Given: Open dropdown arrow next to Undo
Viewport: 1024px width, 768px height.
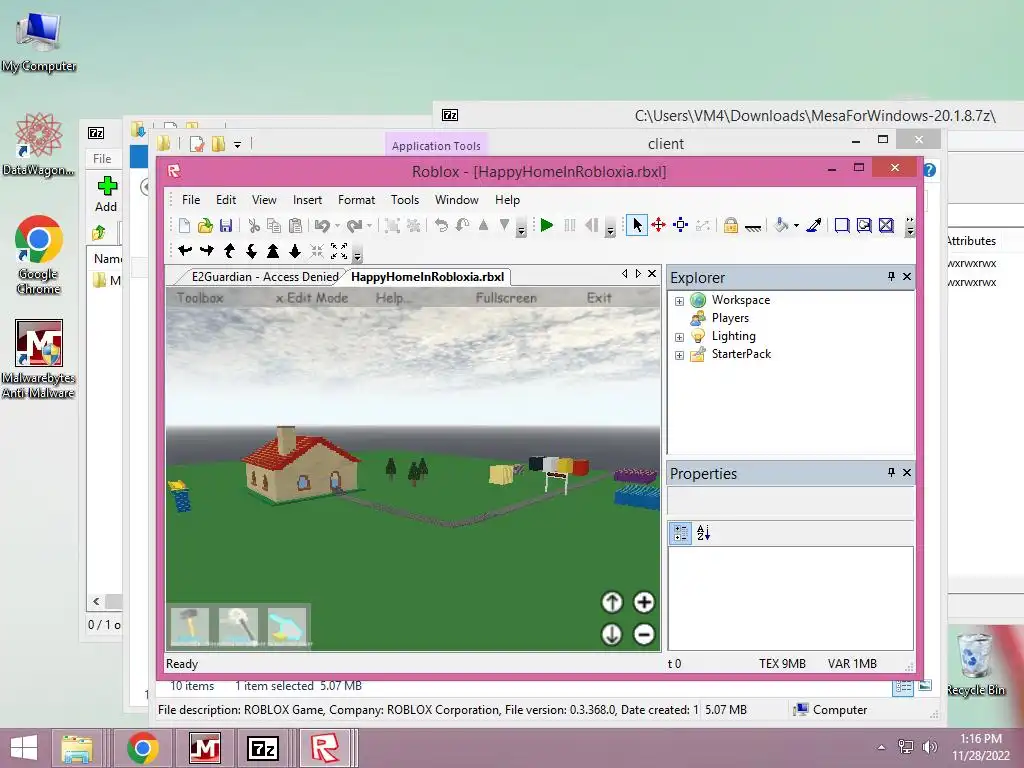Looking at the screenshot, I should (x=337, y=226).
